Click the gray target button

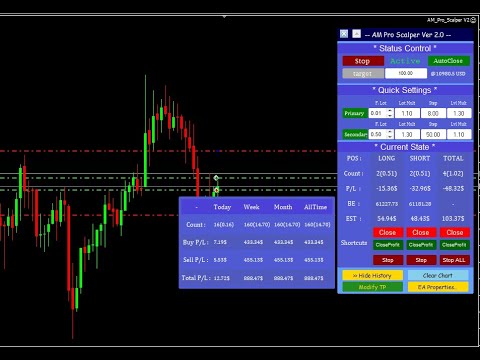(x=363, y=73)
